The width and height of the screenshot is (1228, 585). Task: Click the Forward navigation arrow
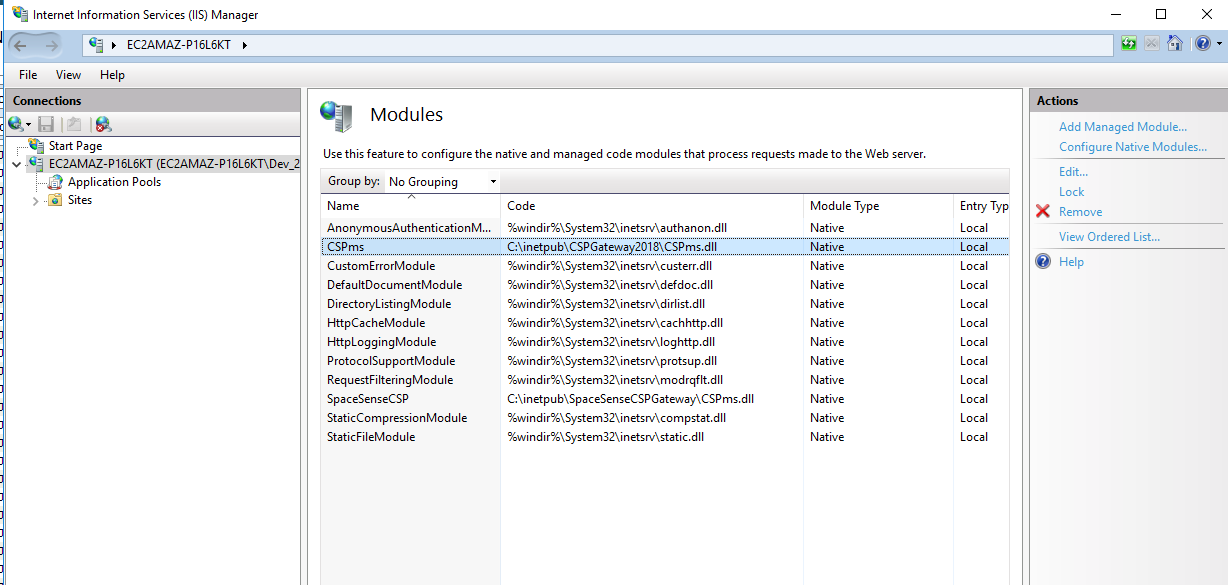[50, 45]
